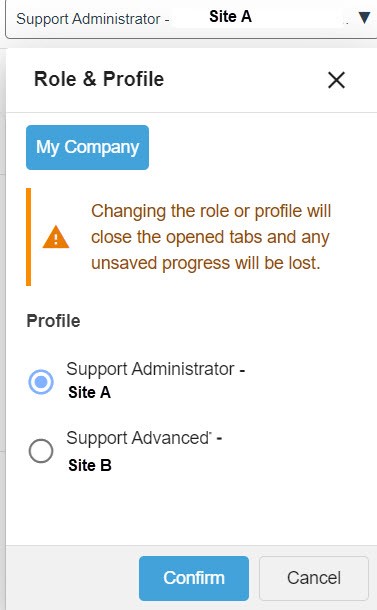Click the gray footer beside Confirm button

tap(72, 578)
